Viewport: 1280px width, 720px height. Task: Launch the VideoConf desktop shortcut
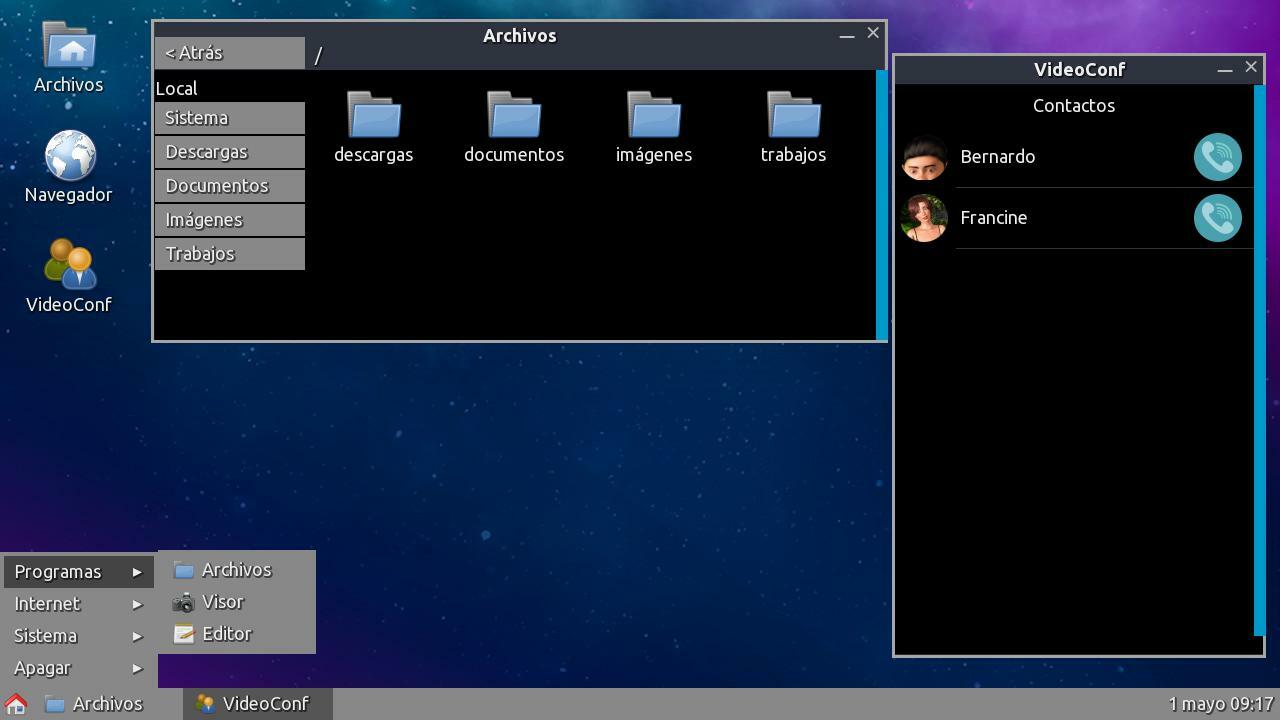click(69, 266)
